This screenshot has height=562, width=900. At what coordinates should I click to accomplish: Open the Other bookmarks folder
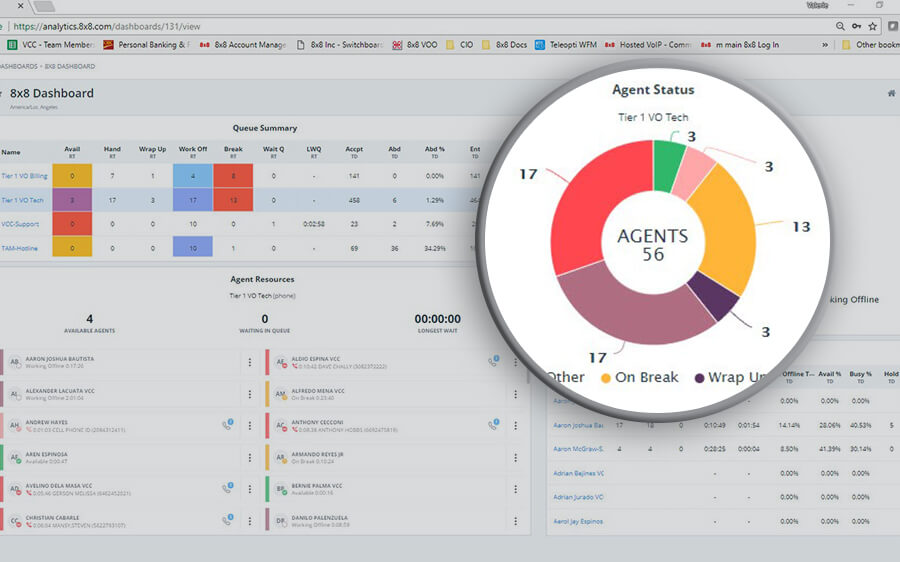point(870,45)
